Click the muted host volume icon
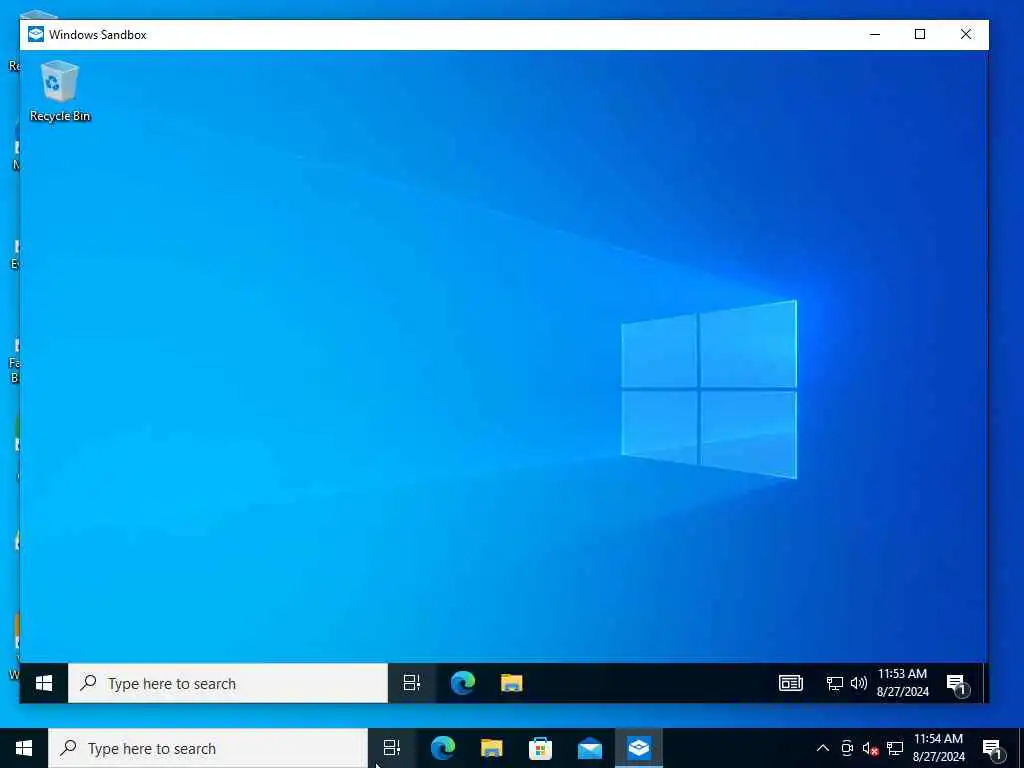The image size is (1024, 768). pyautogui.click(x=870, y=748)
